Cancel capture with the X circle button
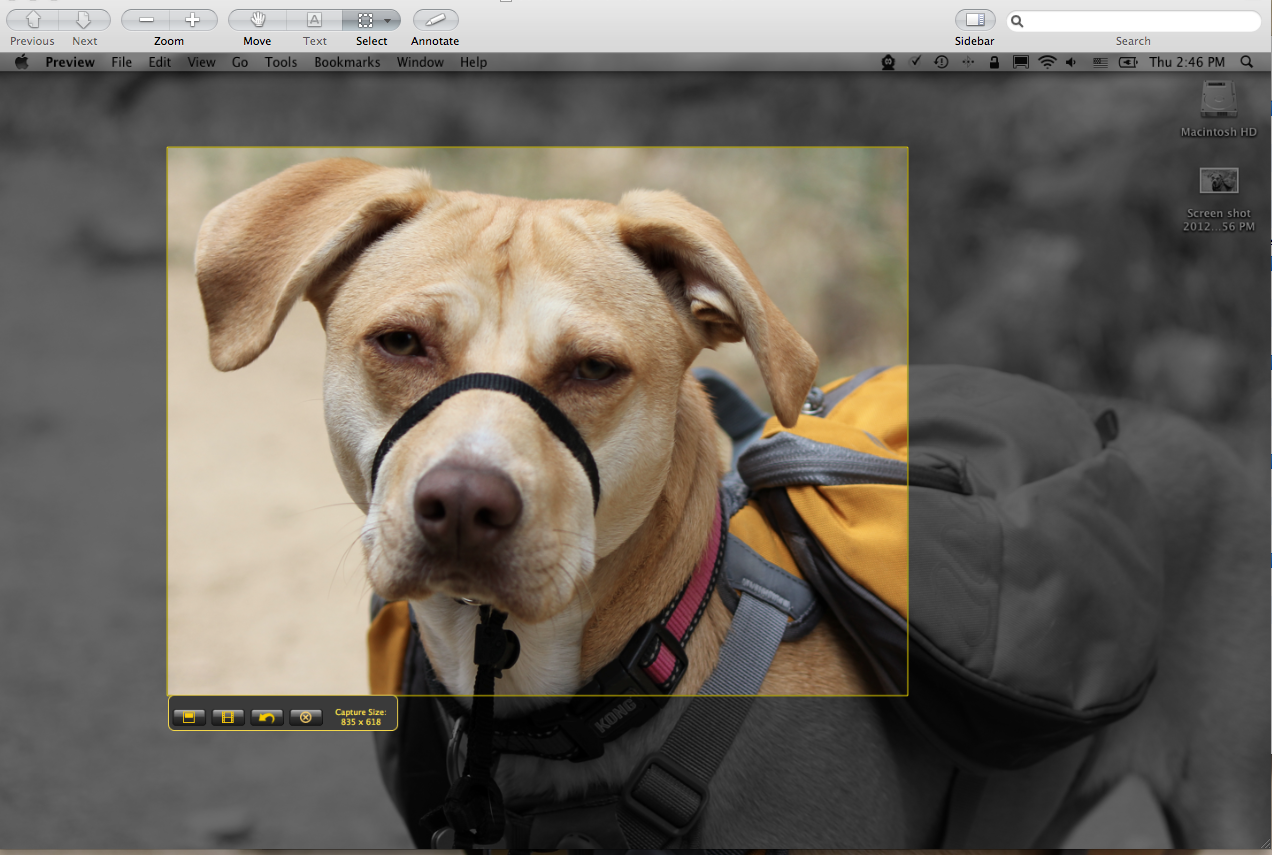The width and height of the screenshot is (1272, 855). pos(306,717)
